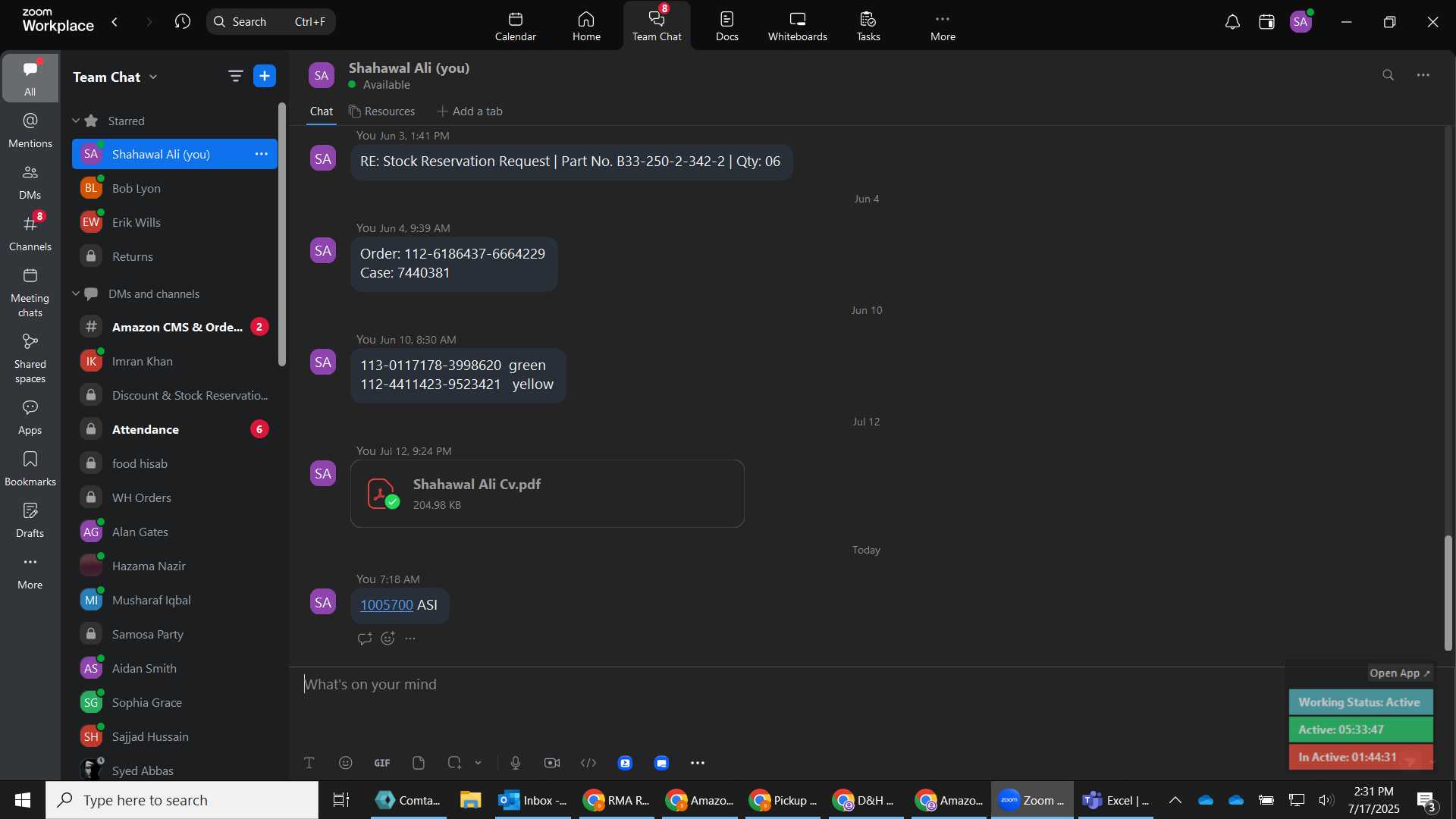This screenshot has height=819, width=1456.
Task: Insert code snippet with code icon
Action: coord(588,763)
